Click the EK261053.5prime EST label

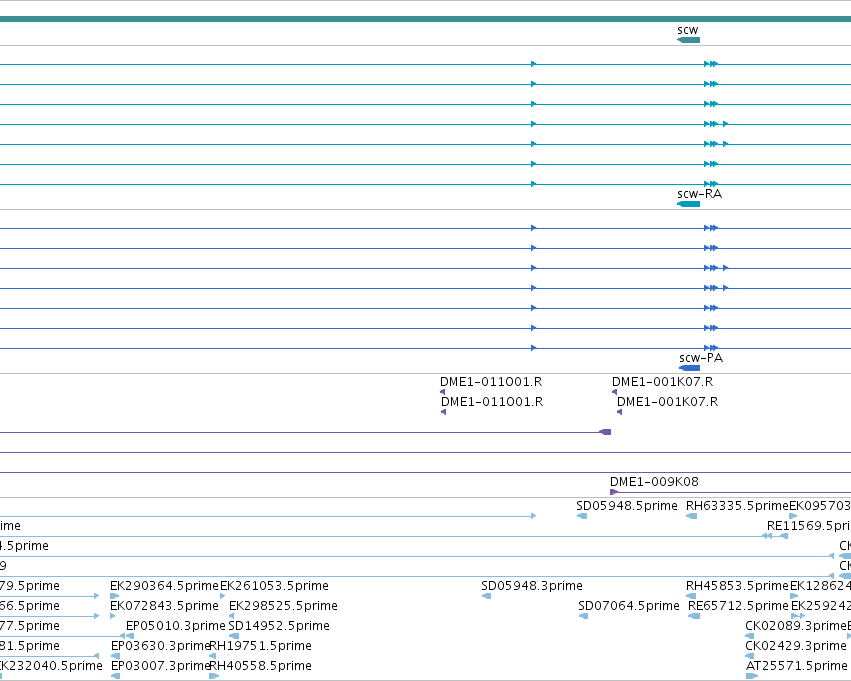[x=274, y=586]
